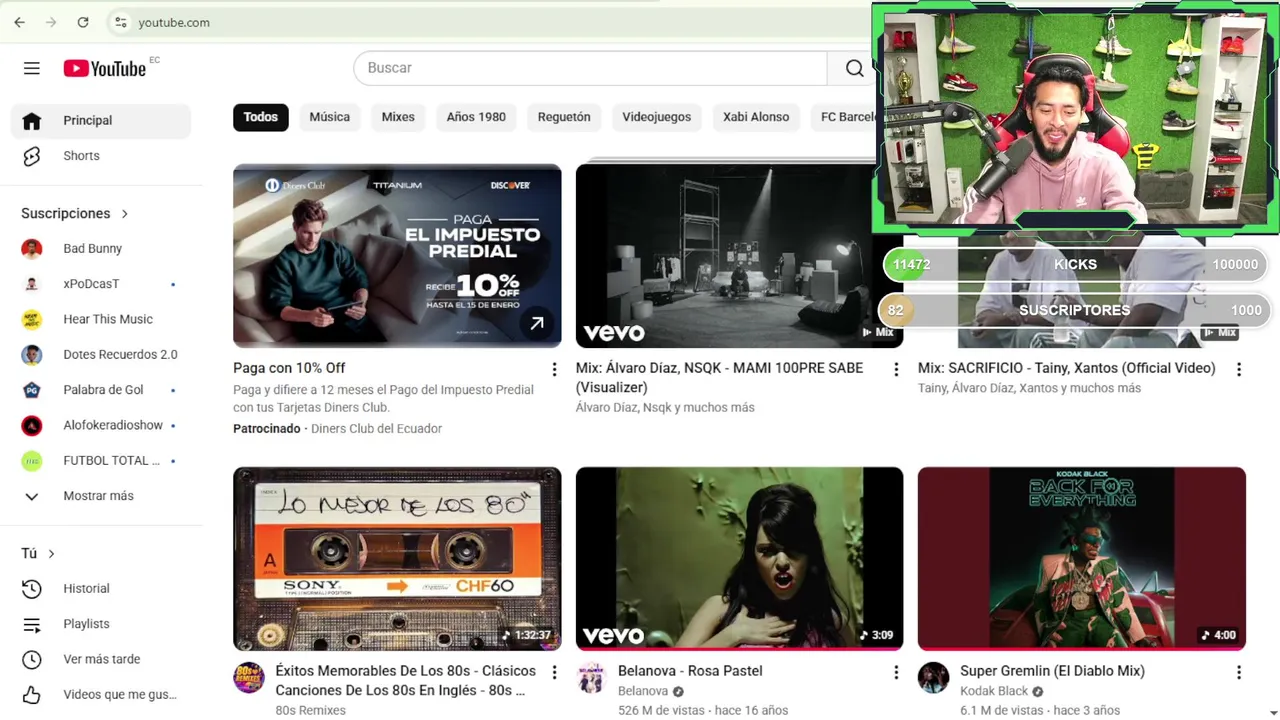Open Playlists in the sidebar

click(x=101, y=624)
